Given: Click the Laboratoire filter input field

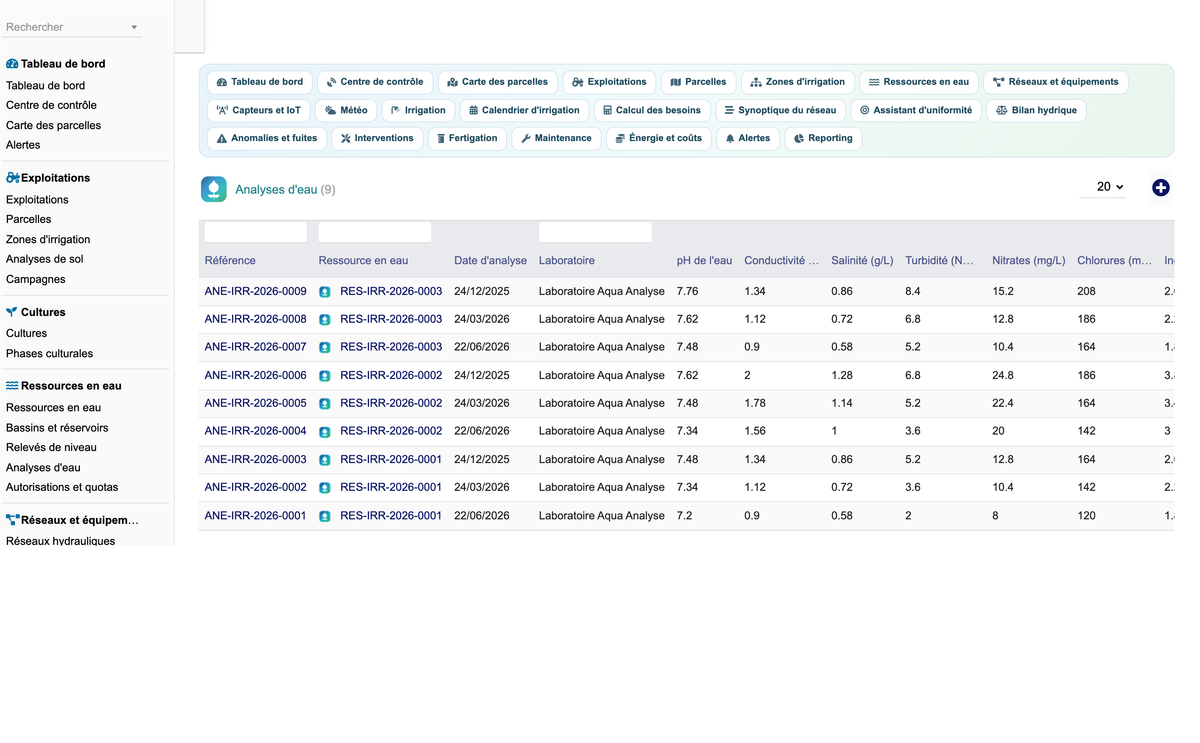Looking at the screenshot, I should [595, 232].
